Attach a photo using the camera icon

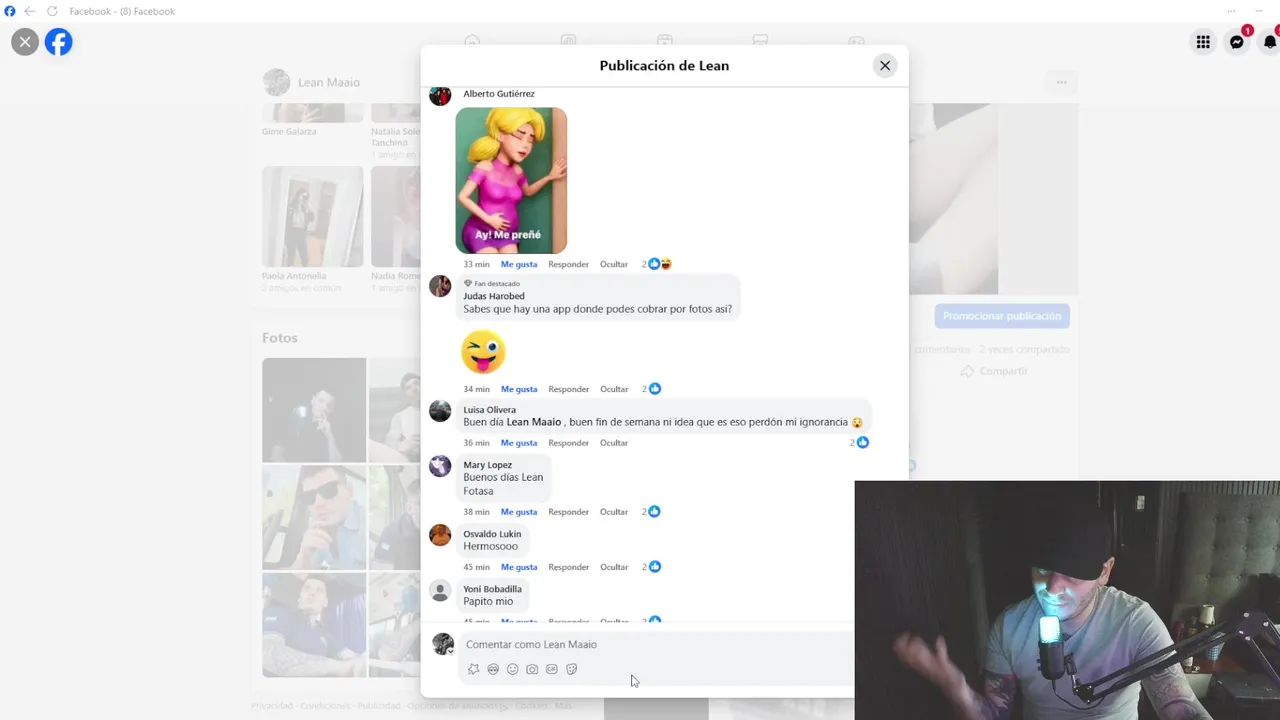(x=532, y=669)
